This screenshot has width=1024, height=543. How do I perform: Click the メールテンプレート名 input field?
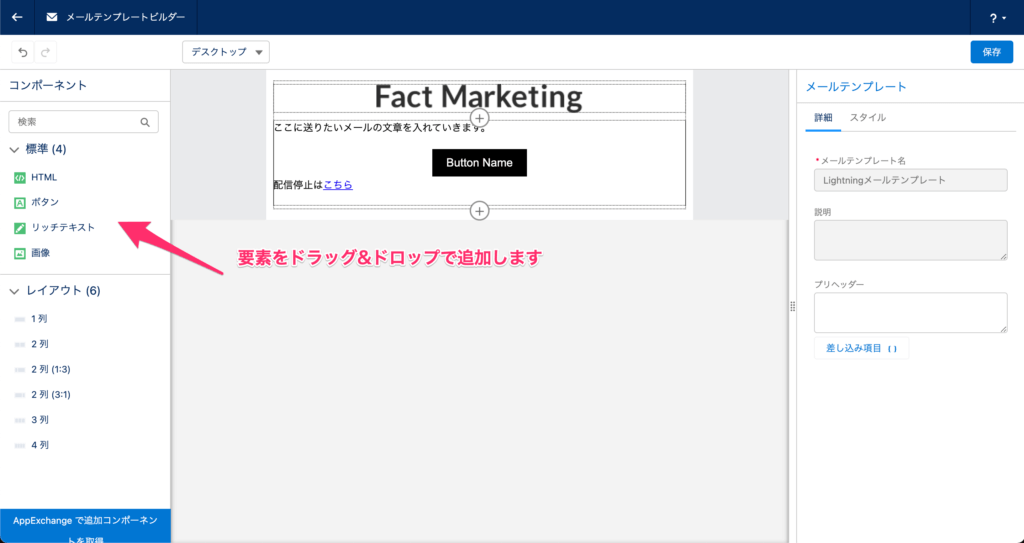(x=910, y=180)
